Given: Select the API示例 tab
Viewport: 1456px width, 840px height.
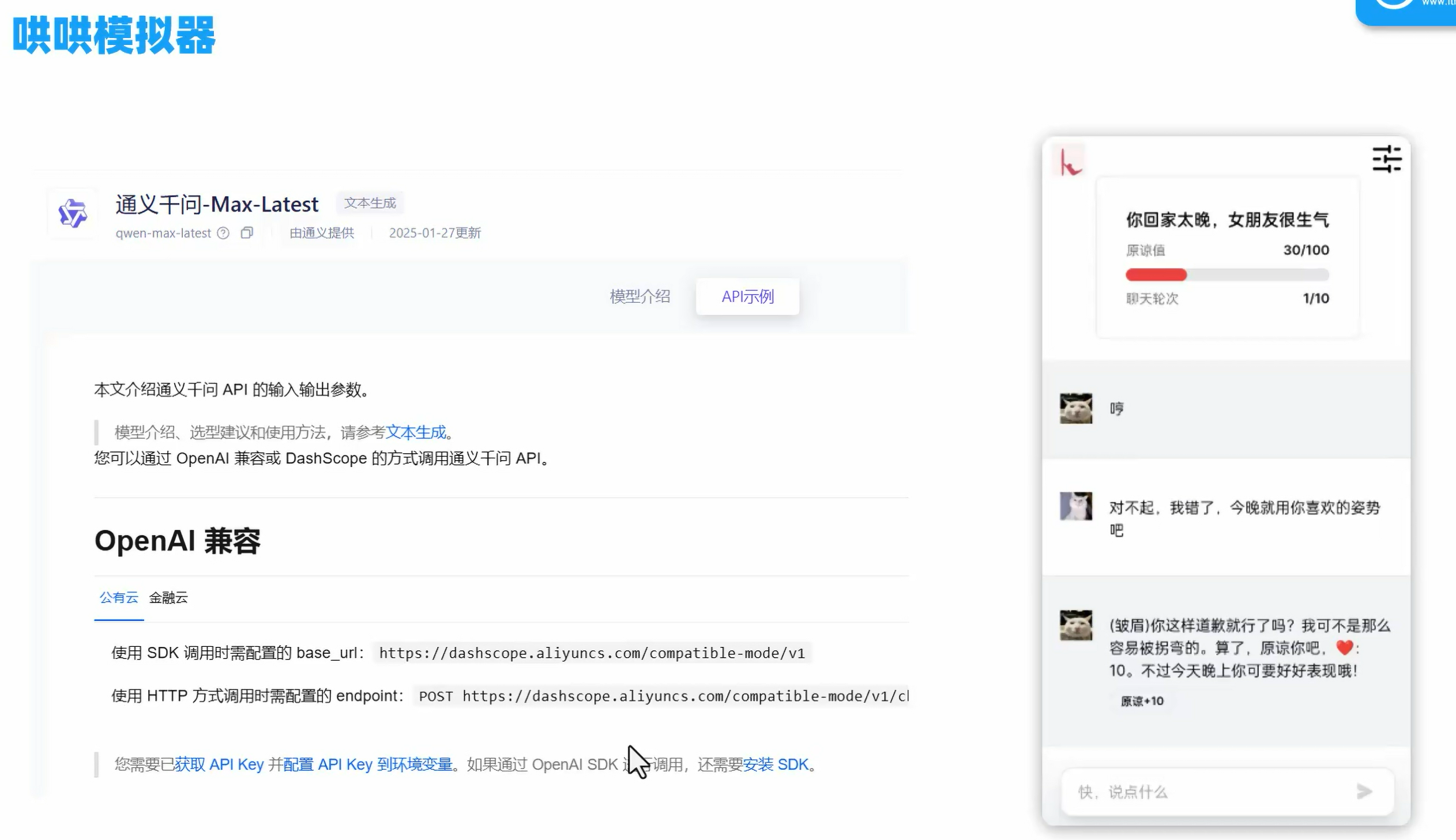Looking at the screenshot, I should pyautogui.click(x=747, y=296).
